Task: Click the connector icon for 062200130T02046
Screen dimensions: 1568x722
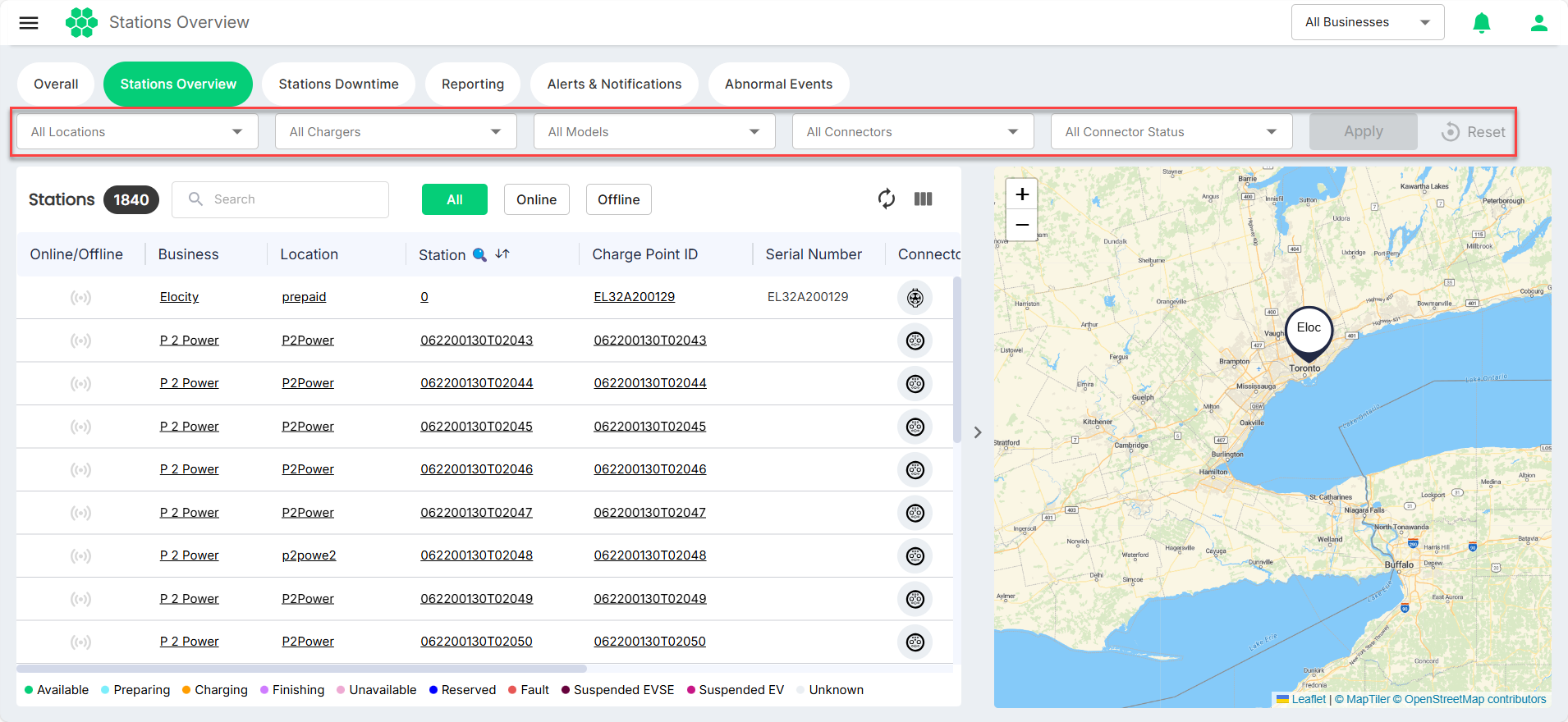Action: (915, 469)
